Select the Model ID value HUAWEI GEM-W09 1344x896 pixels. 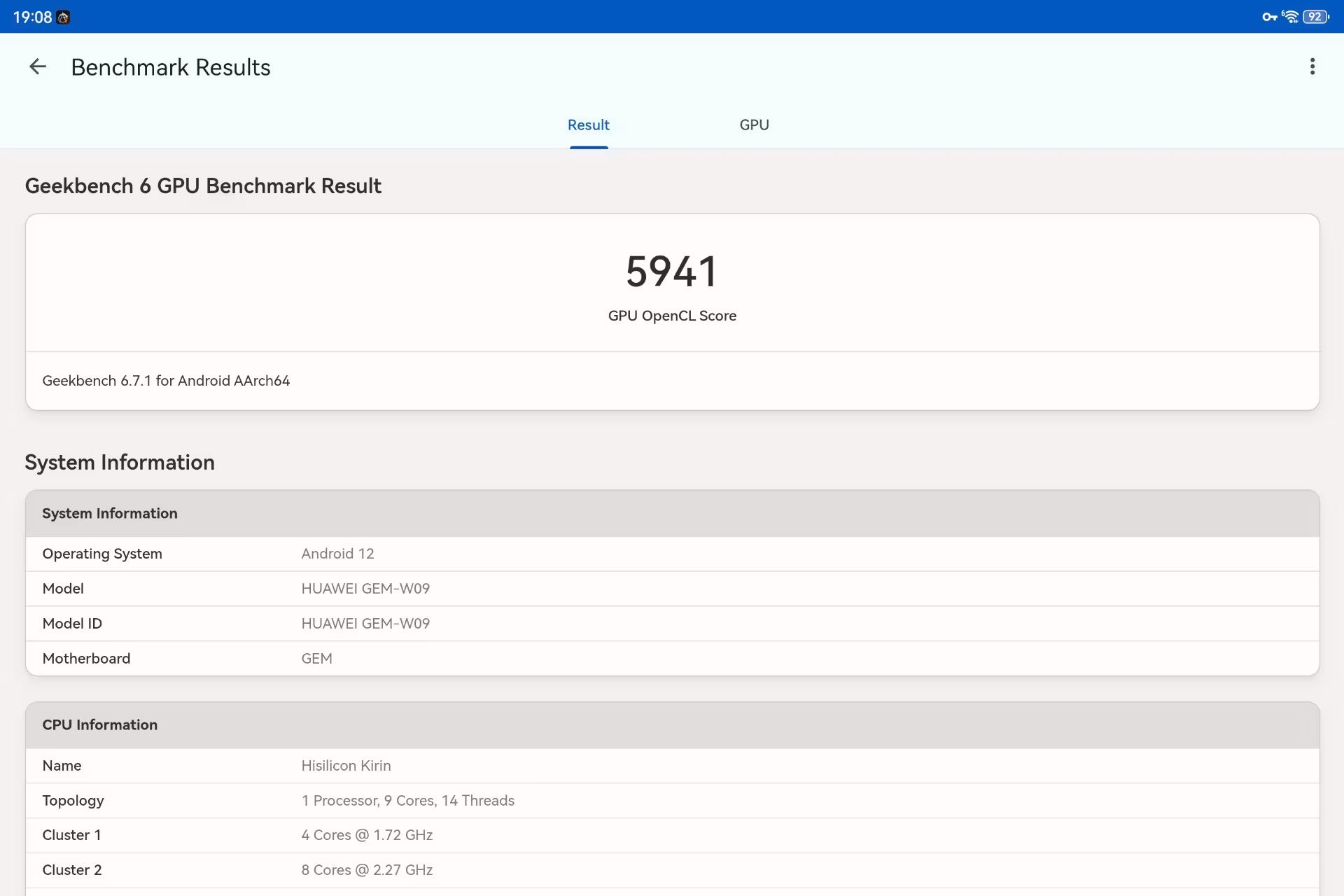[x=365, y=624]
